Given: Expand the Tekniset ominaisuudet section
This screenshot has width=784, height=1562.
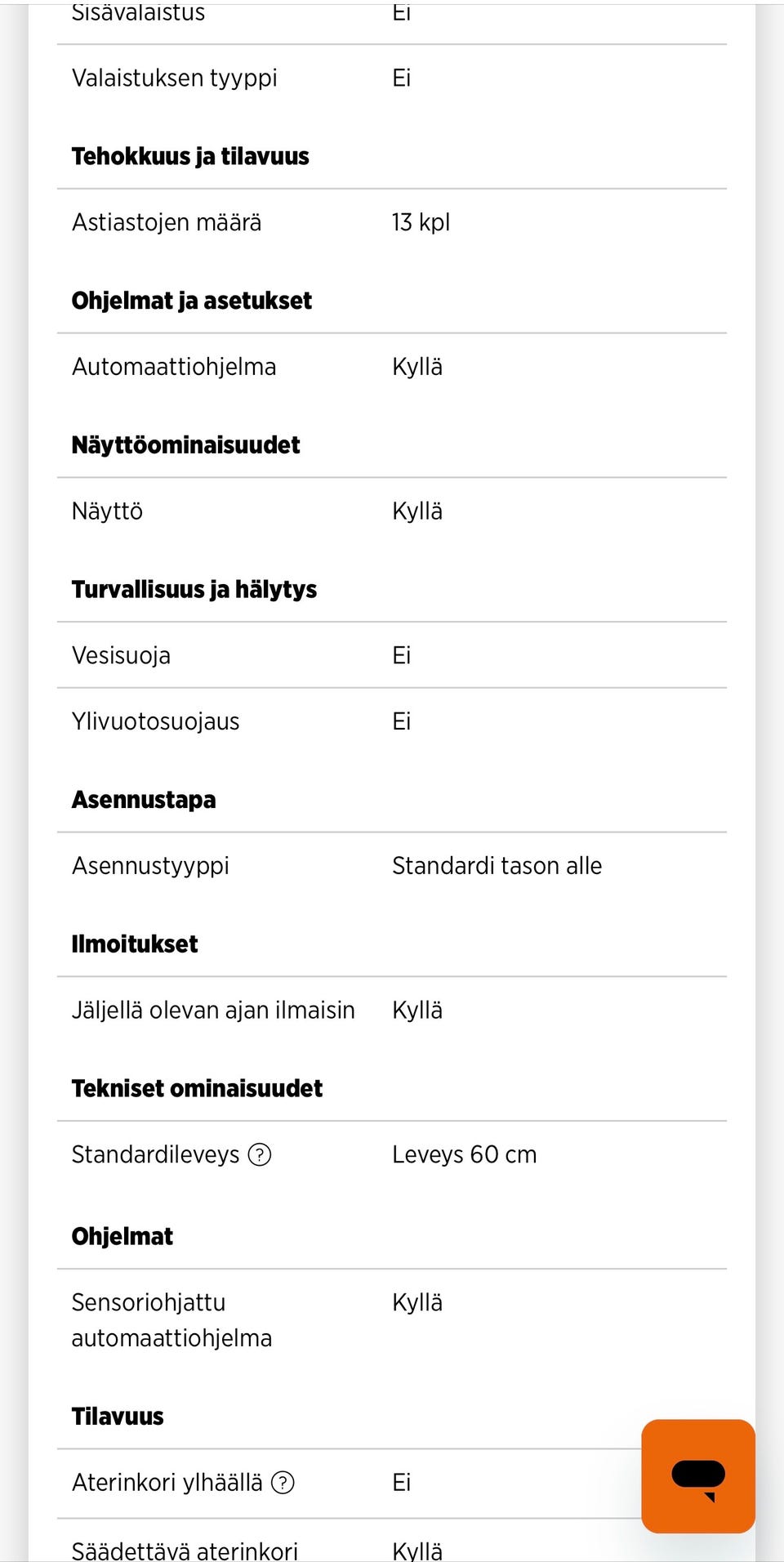Looking at the screenshot, I should (x=197, y=1088).
